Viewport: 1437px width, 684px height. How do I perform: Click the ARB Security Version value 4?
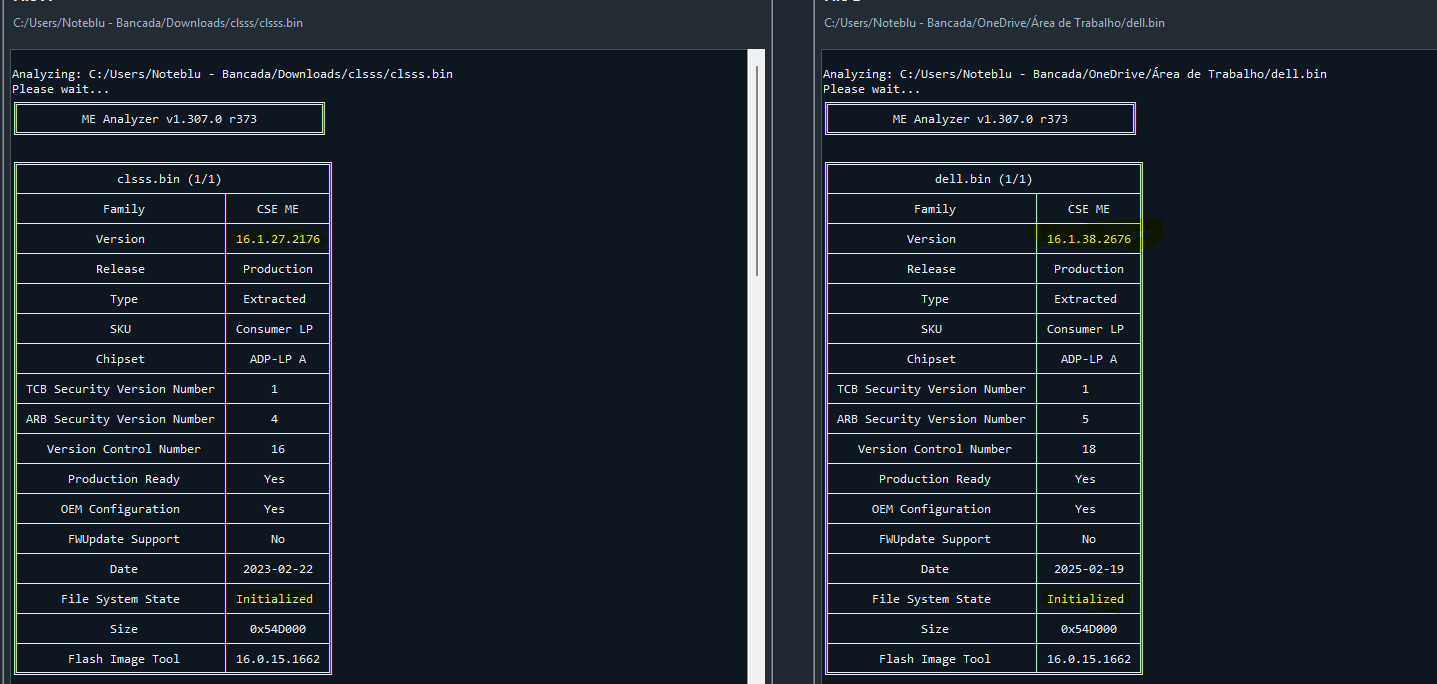coord(275,419)
